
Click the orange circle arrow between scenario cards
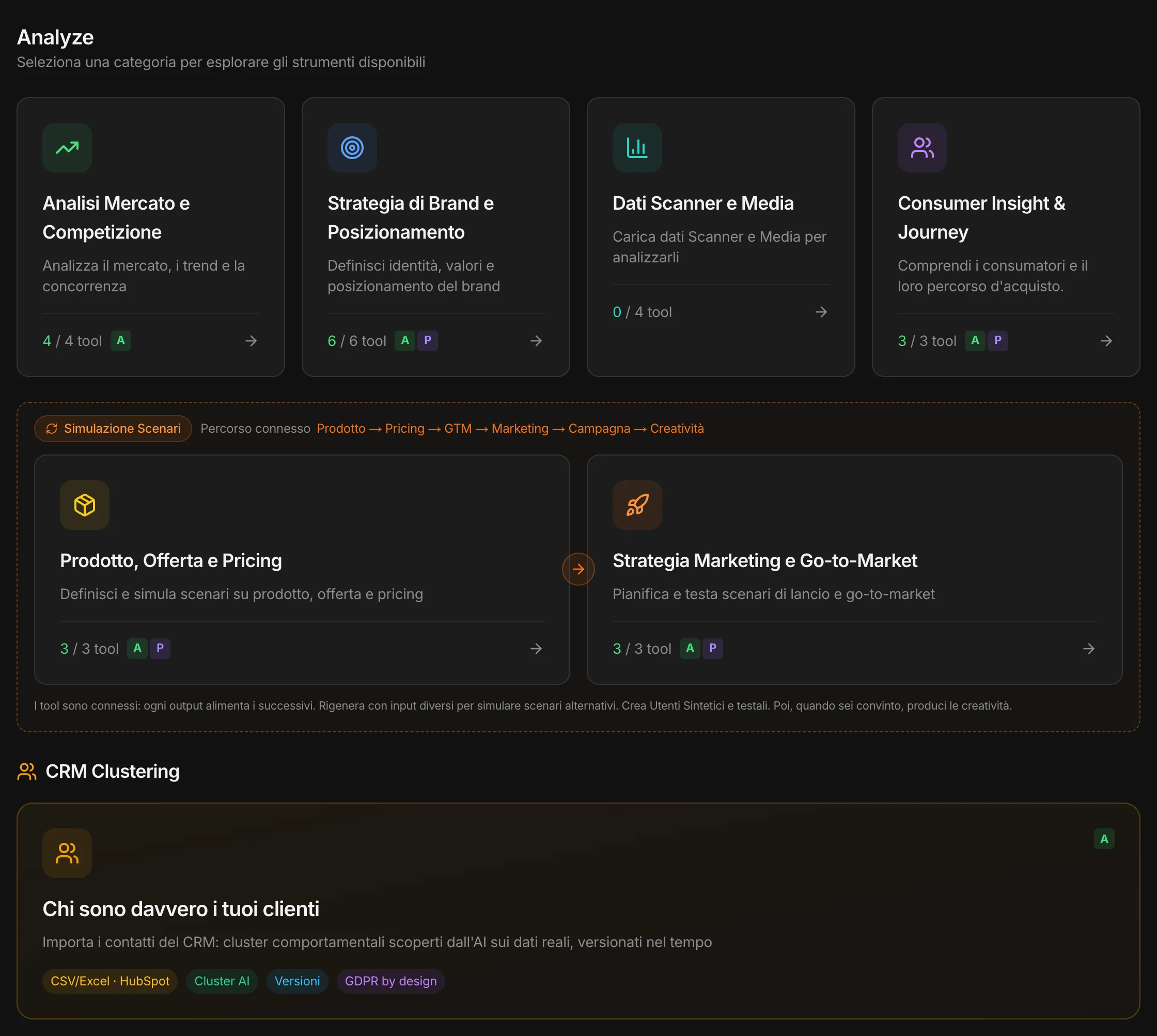tap(578, 569)
